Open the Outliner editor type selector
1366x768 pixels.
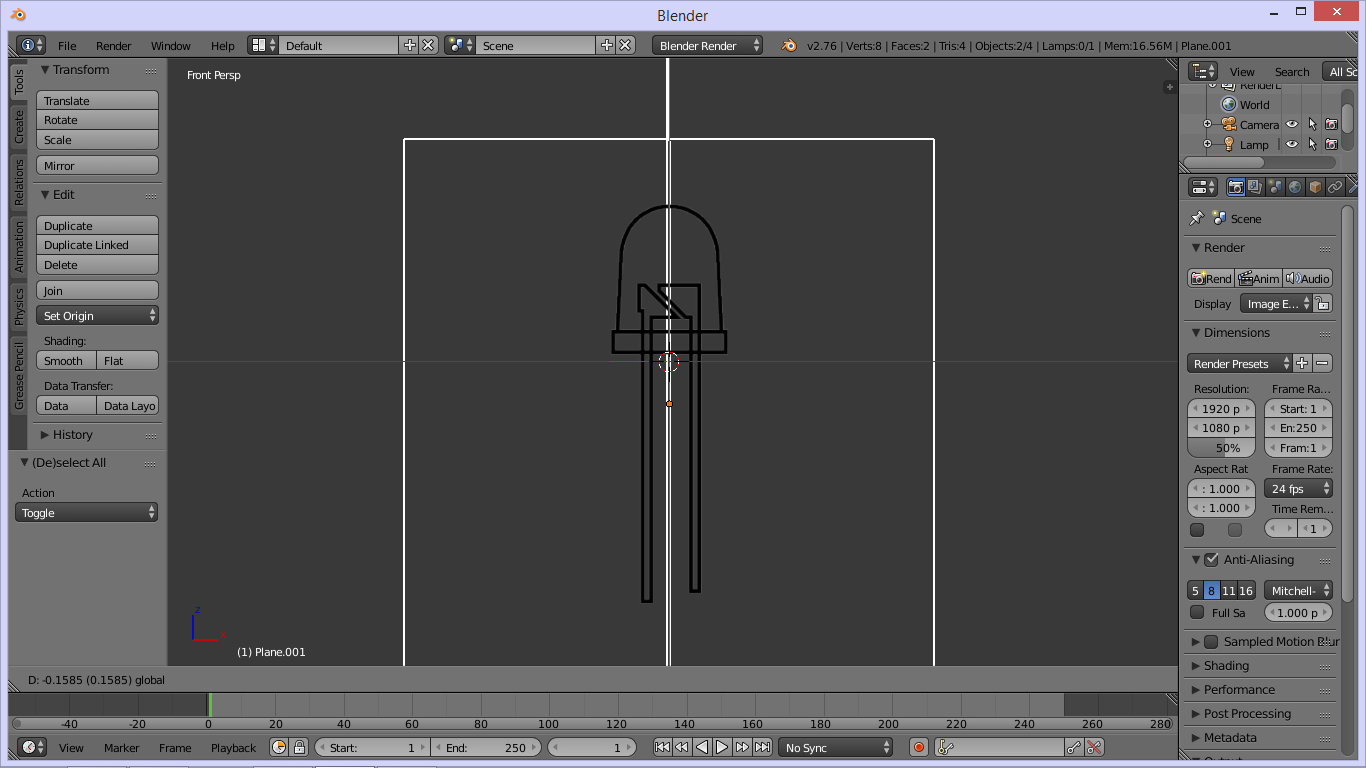[1203, 71]
